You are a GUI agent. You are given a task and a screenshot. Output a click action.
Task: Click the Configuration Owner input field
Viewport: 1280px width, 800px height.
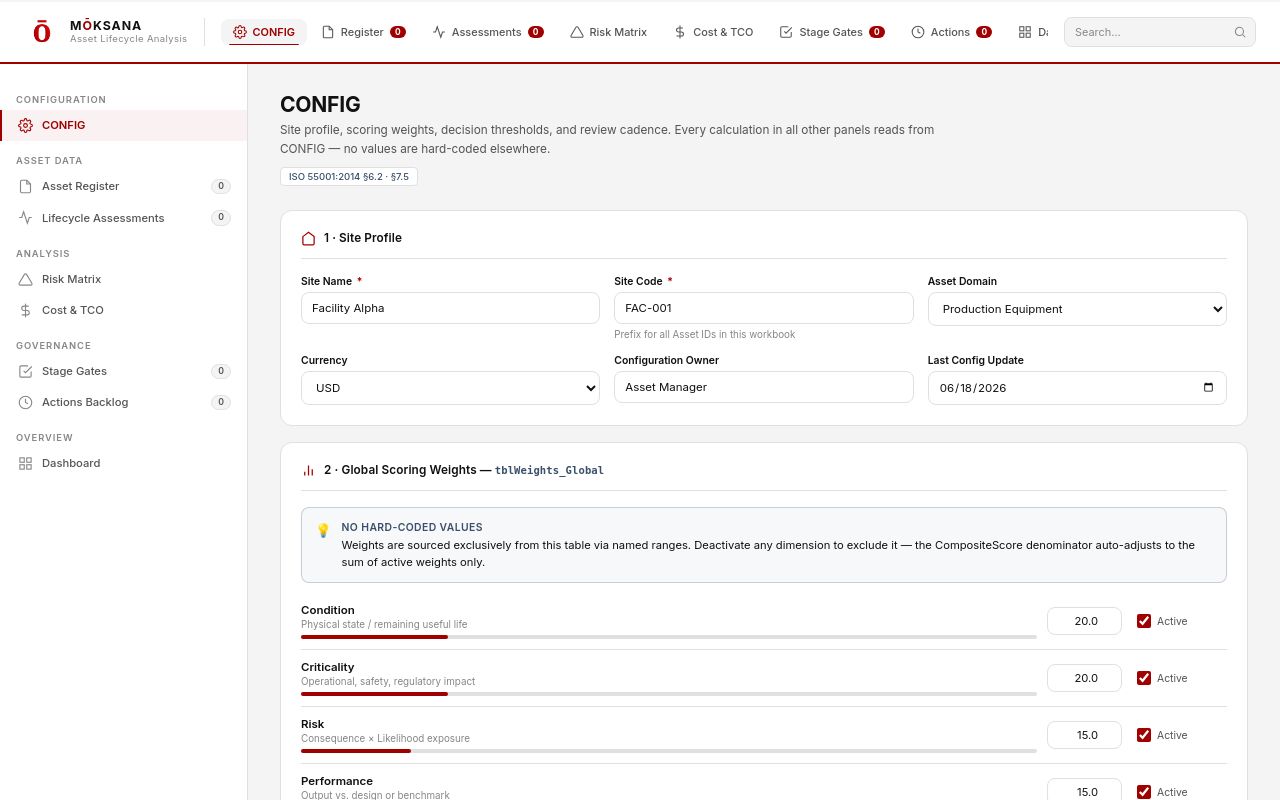point(763,387)
